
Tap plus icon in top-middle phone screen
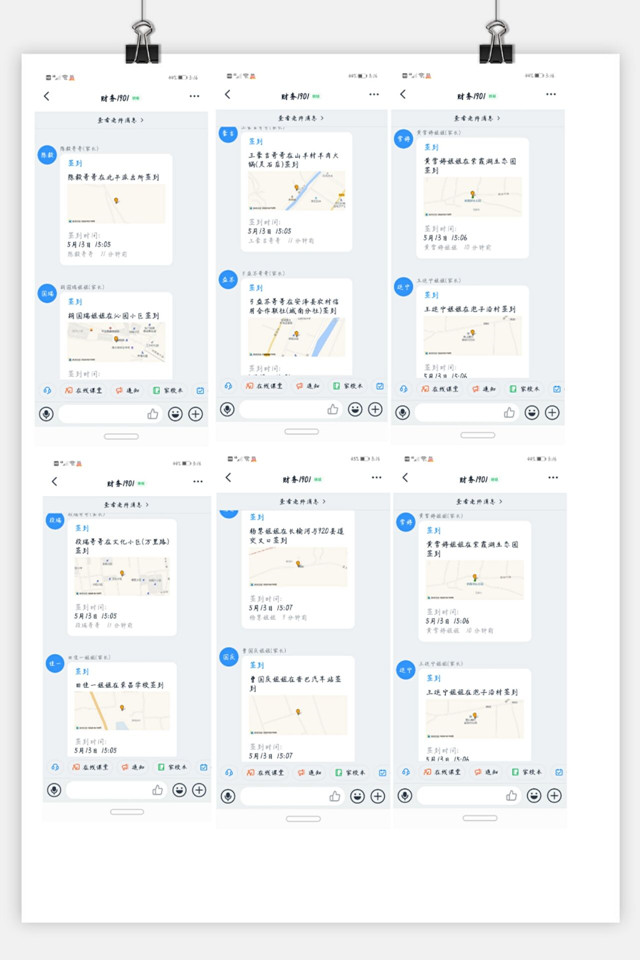click(x=375, y=410)
